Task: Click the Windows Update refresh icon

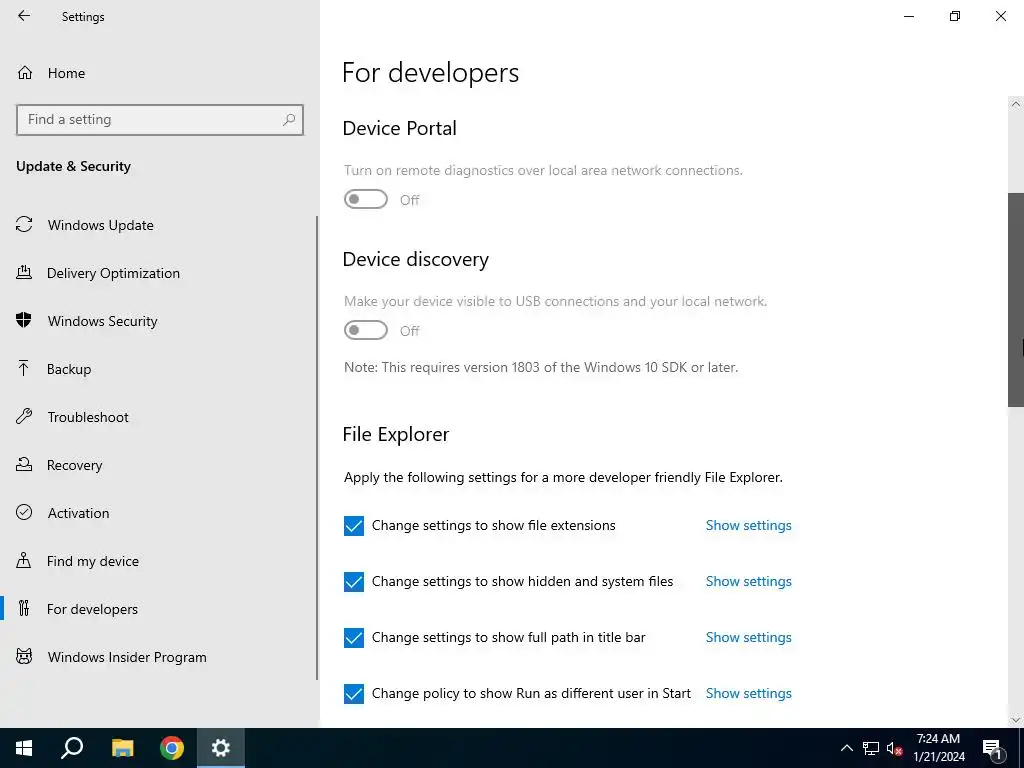Action: point(24,225)
